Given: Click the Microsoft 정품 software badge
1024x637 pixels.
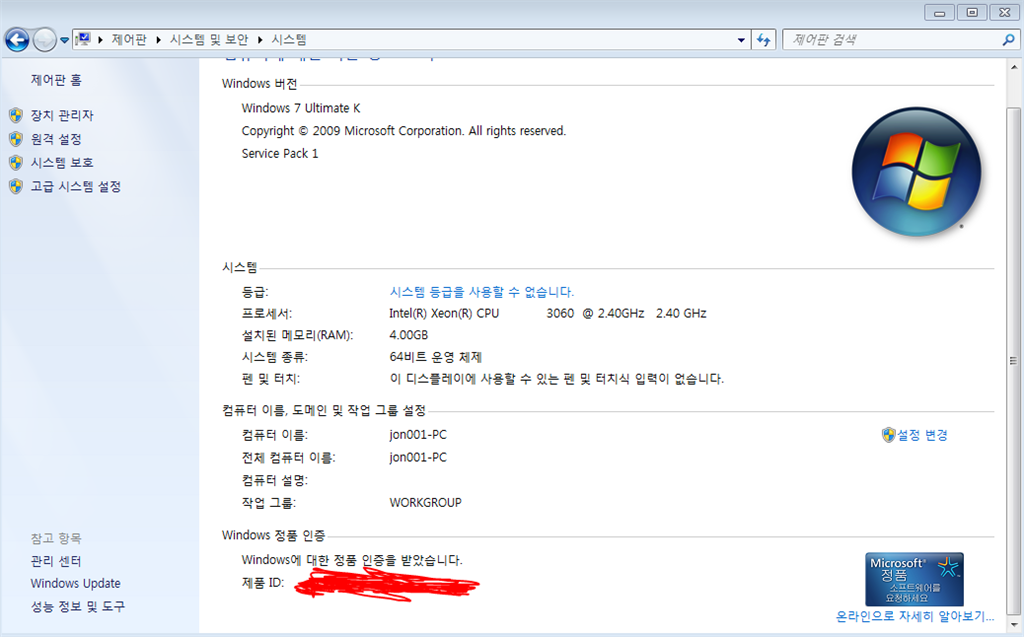Looking at the screenshot, I should pyautogui.click(x=914, y=580).
